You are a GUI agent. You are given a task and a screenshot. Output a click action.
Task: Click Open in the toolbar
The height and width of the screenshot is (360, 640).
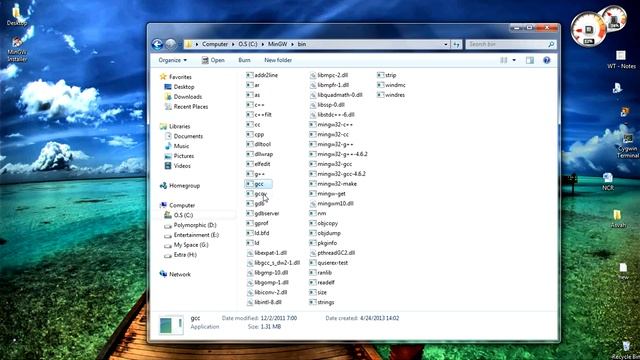(x=213, y=60)
